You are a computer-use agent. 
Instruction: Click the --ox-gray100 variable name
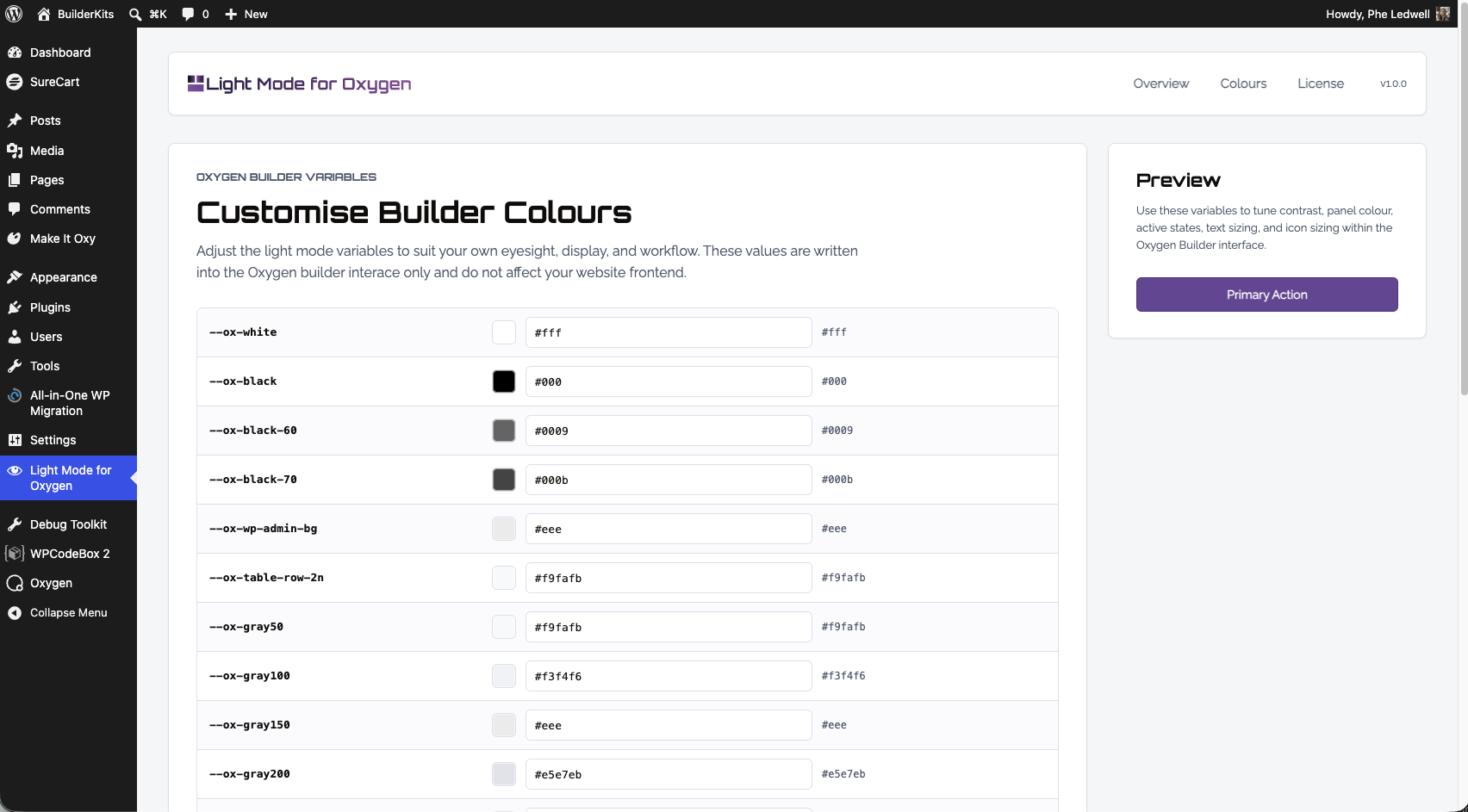(250, 676)
